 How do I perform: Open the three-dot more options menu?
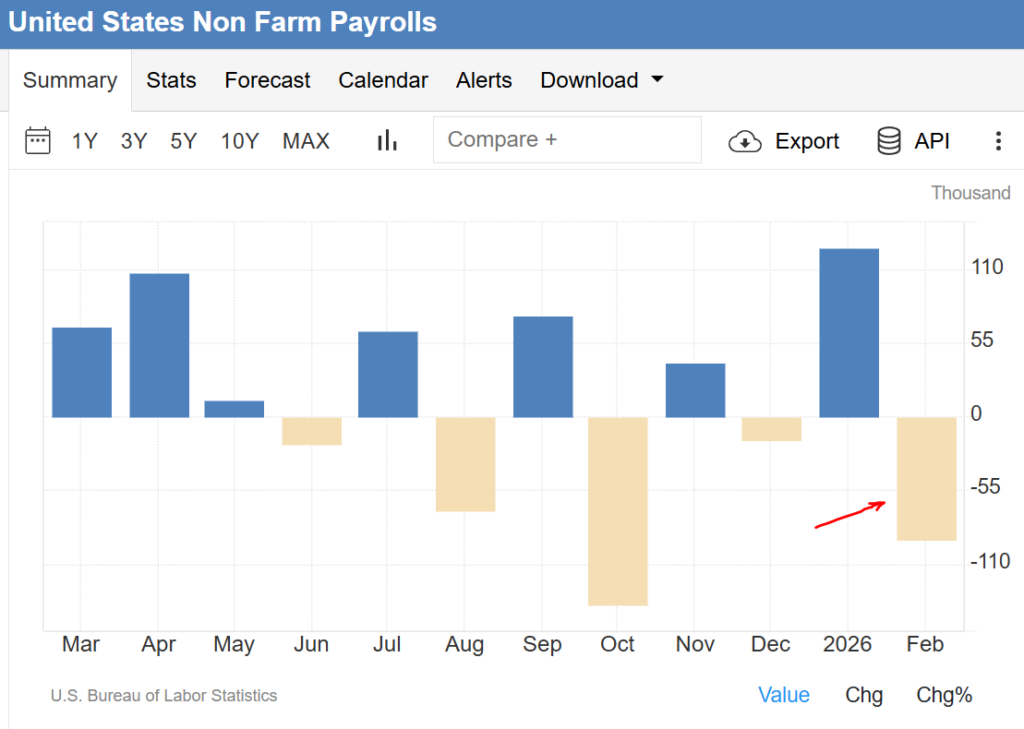(997, 141)
